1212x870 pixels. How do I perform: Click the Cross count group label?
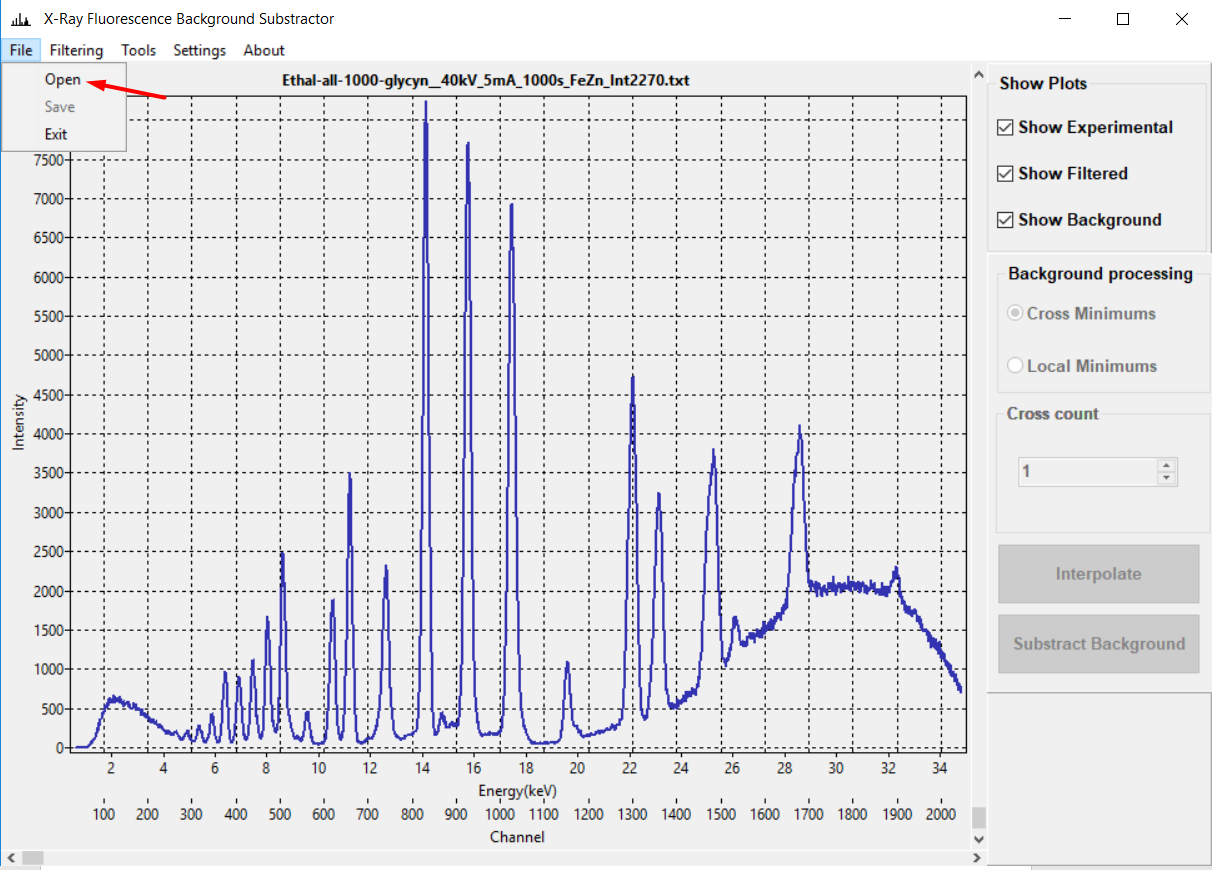pyautogui.click(x=1052, y=414)
